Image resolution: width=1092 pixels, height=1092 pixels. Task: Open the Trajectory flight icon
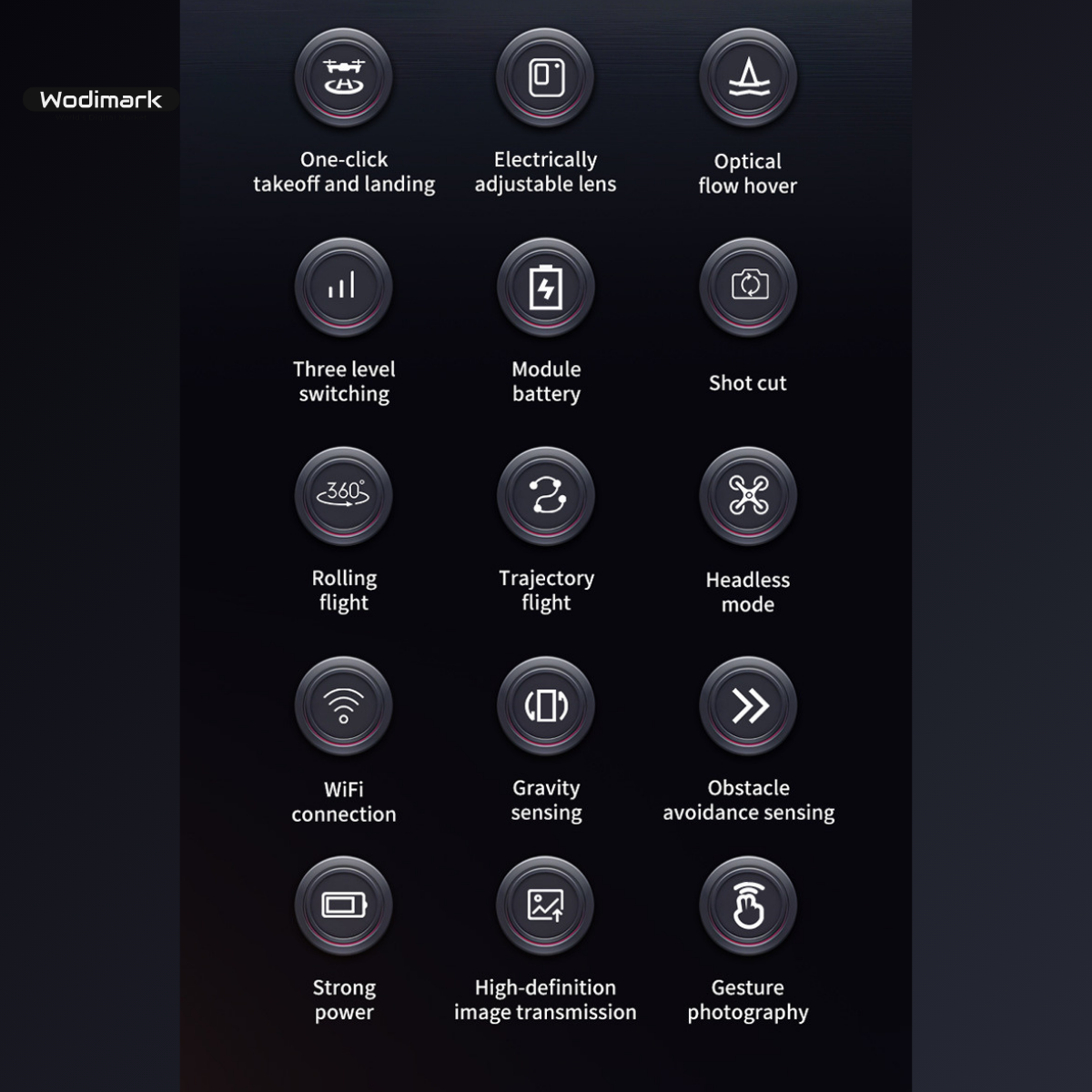[546, 496]
